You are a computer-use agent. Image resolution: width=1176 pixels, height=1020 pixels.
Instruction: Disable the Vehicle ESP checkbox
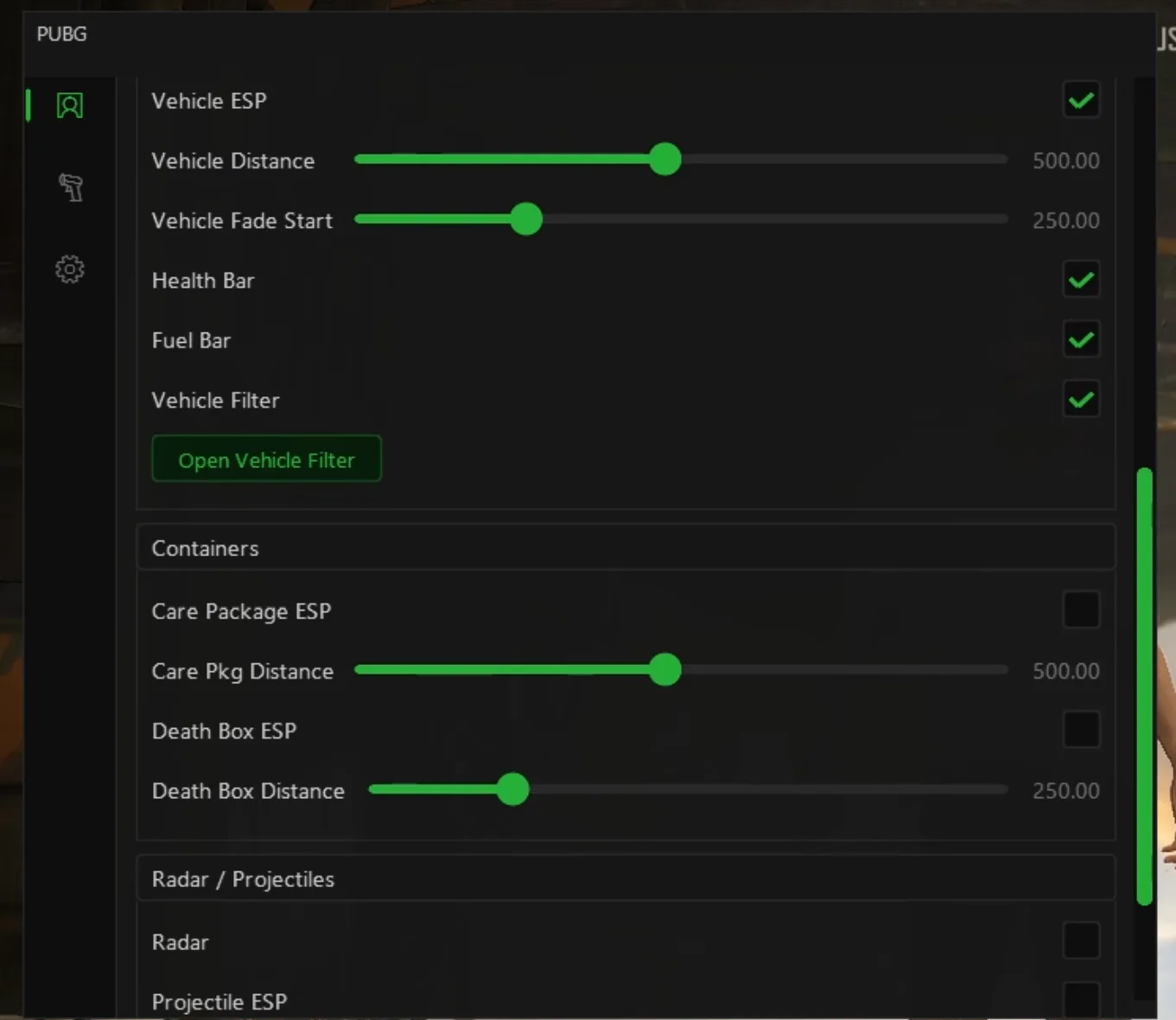point(1081,101)
